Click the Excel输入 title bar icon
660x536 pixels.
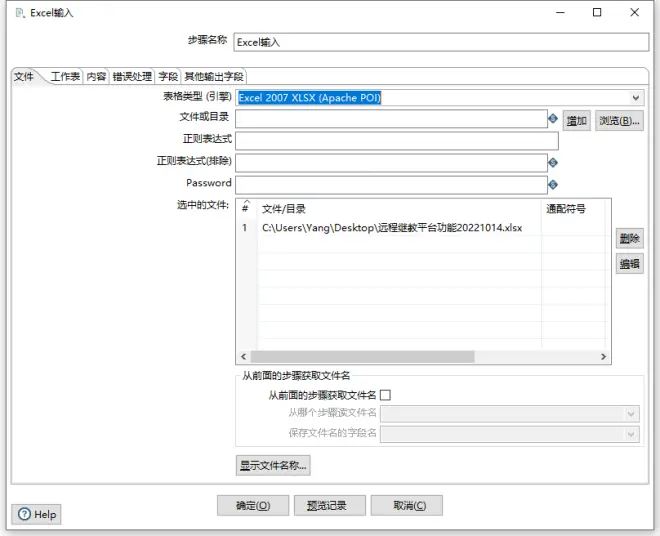(x=19, y=13)
